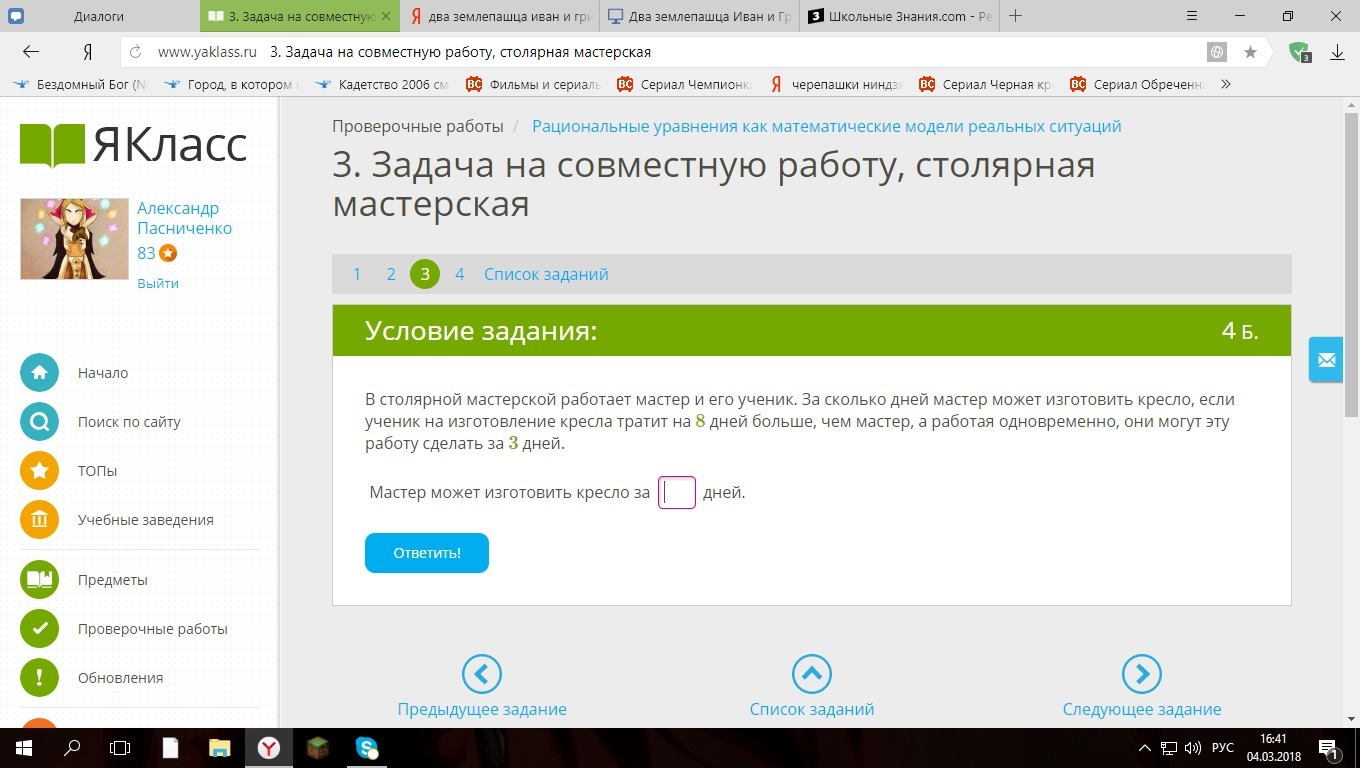
Task: Go to next task arrow icon
Action: (x=1141, y=674)
